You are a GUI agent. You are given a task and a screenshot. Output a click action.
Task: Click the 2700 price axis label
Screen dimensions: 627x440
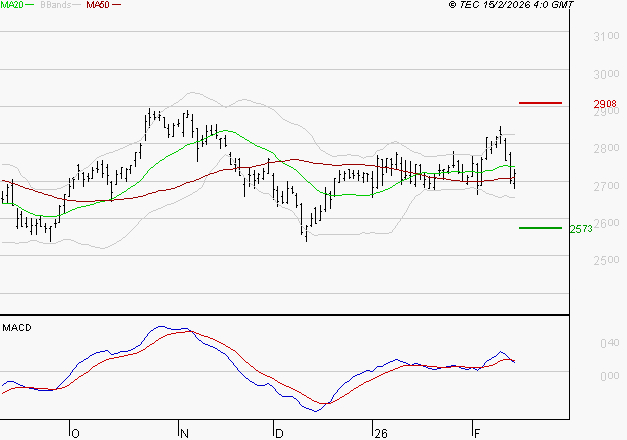pos(606,186)
